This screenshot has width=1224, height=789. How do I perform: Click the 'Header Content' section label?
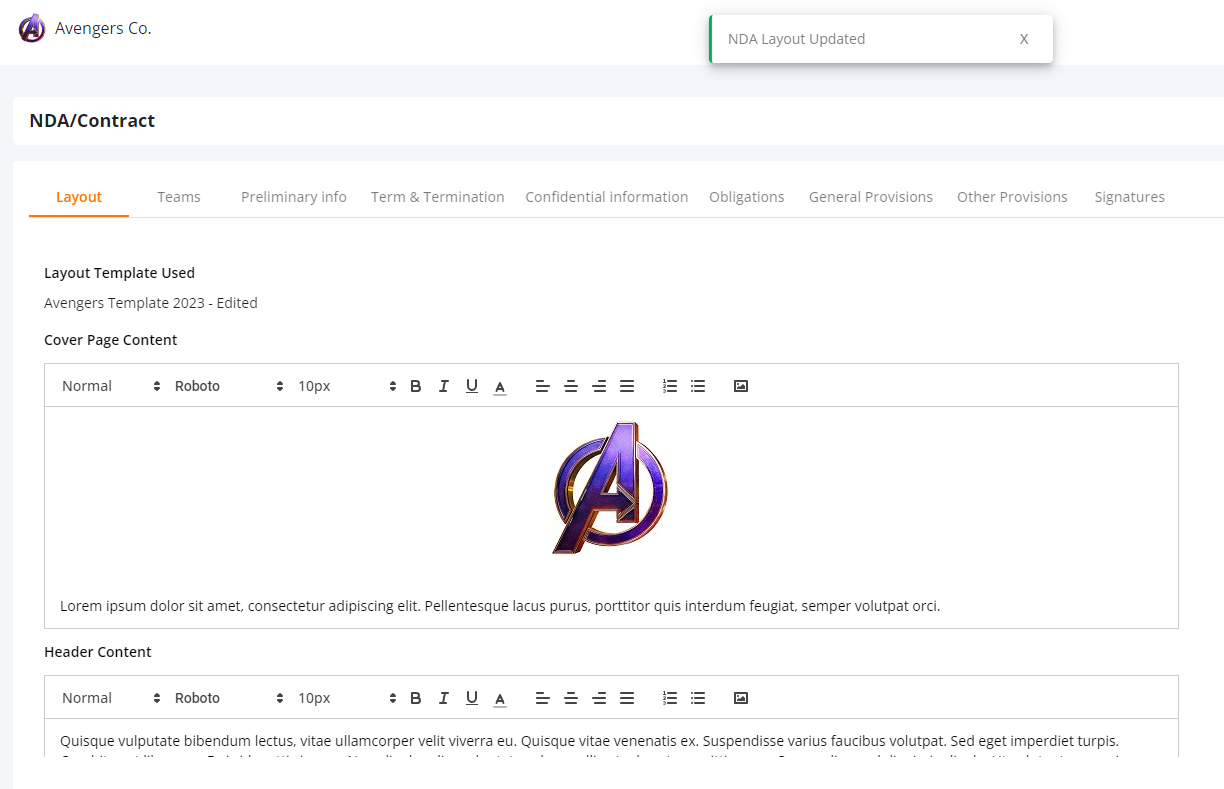98,652
